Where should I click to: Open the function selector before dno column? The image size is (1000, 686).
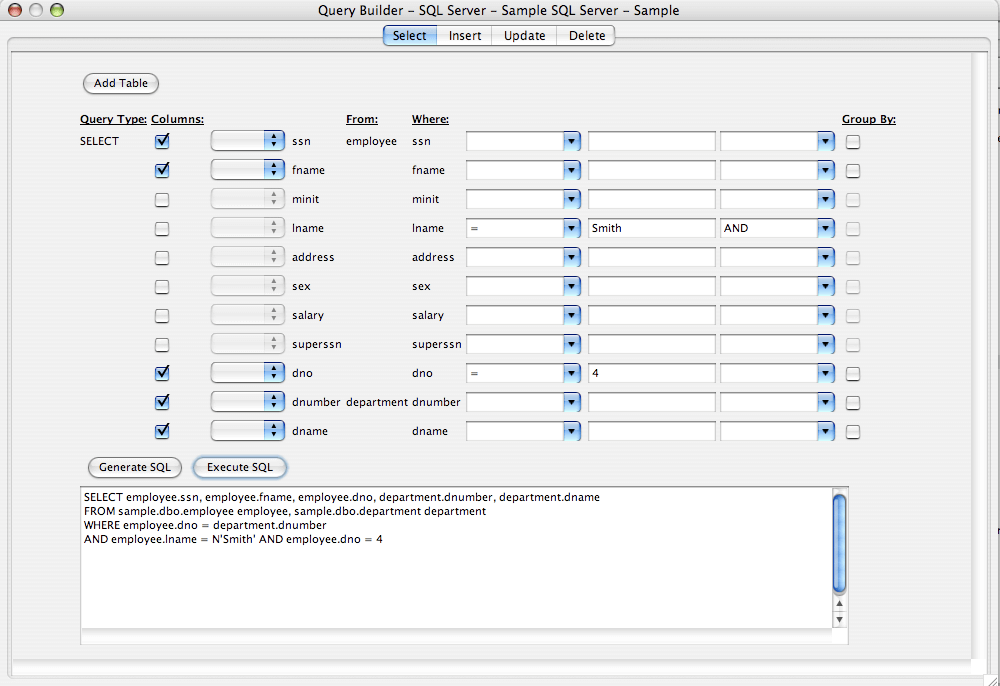point(247,373)
